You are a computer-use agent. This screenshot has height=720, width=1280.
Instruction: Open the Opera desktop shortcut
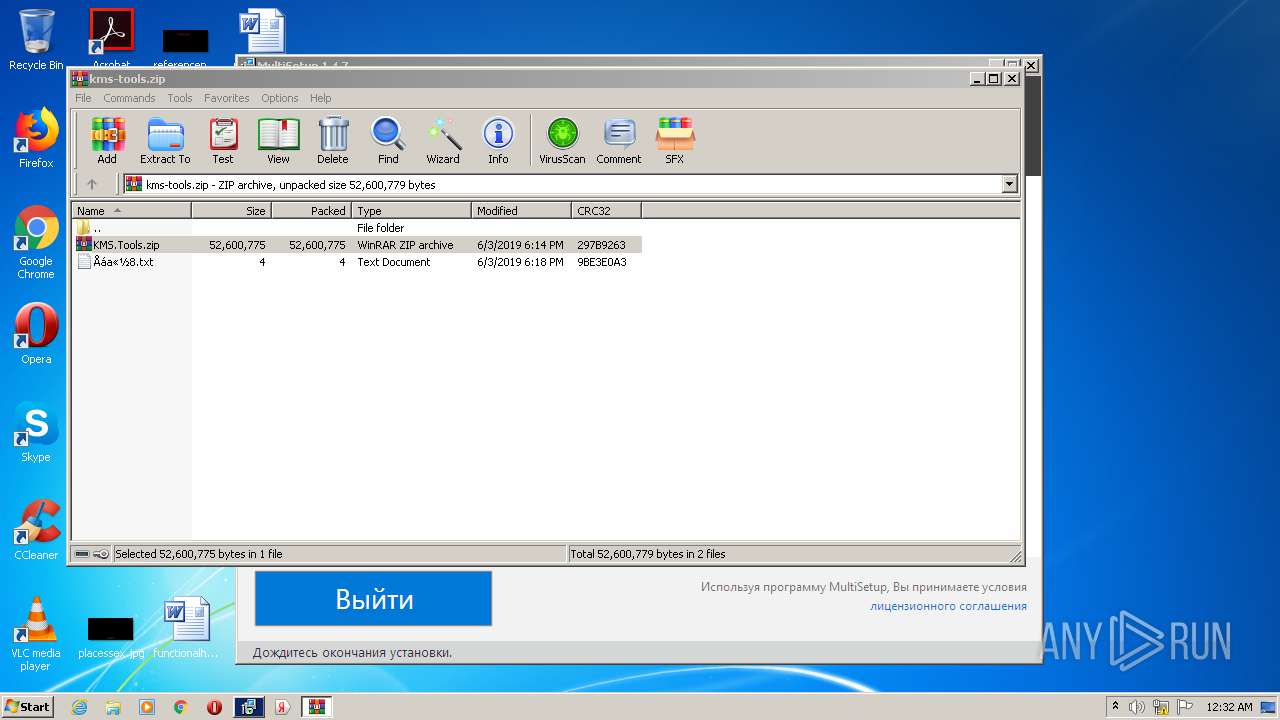tap(36, 334)
